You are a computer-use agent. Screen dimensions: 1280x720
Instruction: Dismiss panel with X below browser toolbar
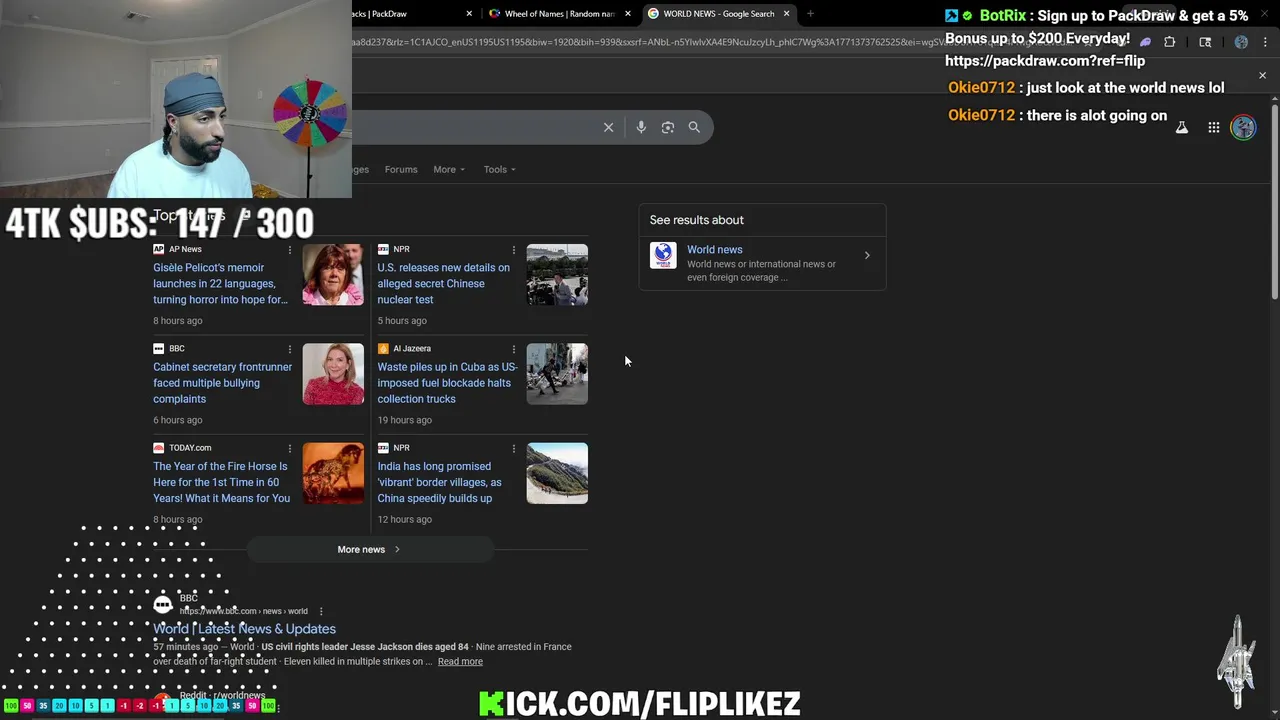[x=1262, y=75]
